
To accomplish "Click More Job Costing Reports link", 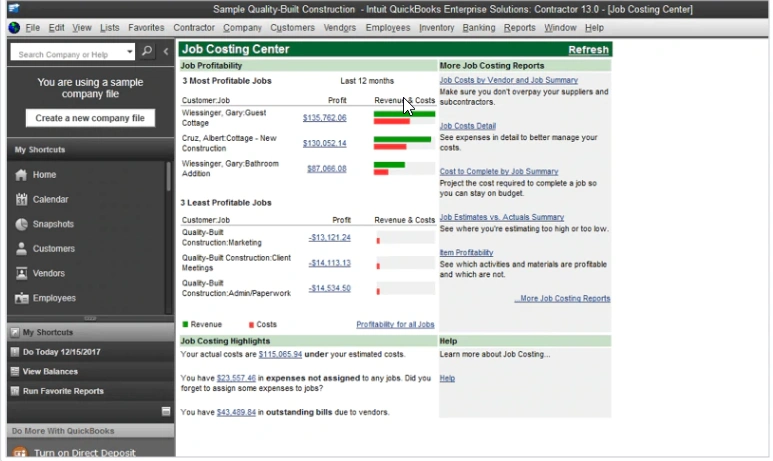I will click(562, 298).
